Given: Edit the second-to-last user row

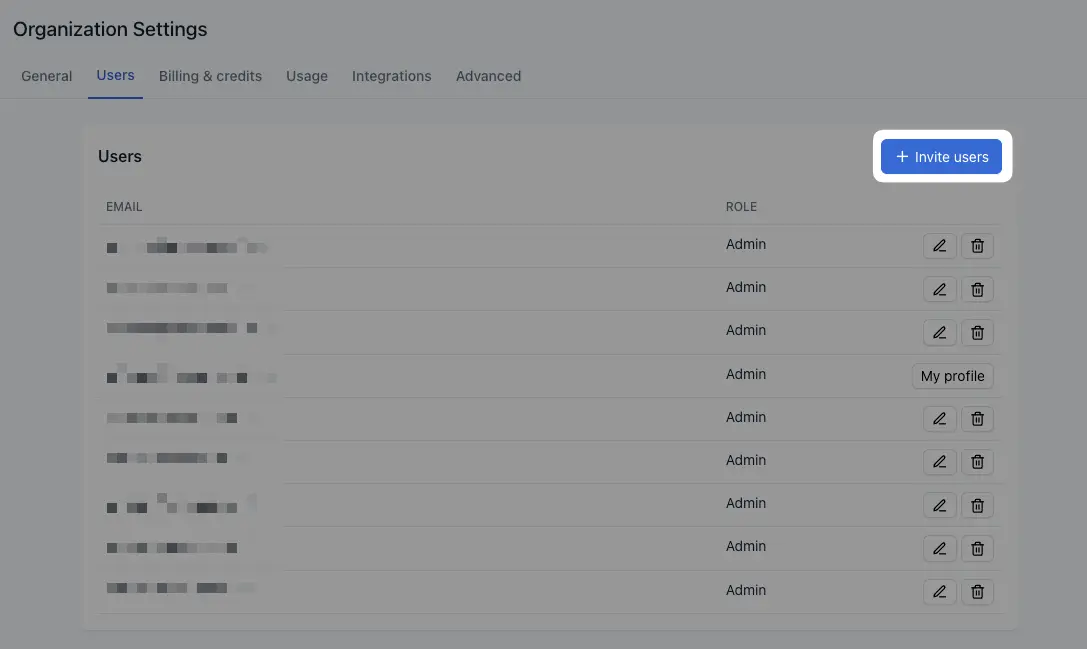Looking at the screenshot, I should click(x=939, y=548).
